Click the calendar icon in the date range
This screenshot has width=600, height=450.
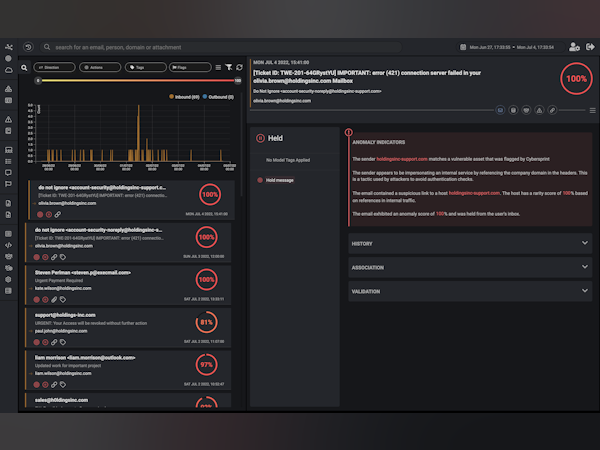tap(463, 47)
